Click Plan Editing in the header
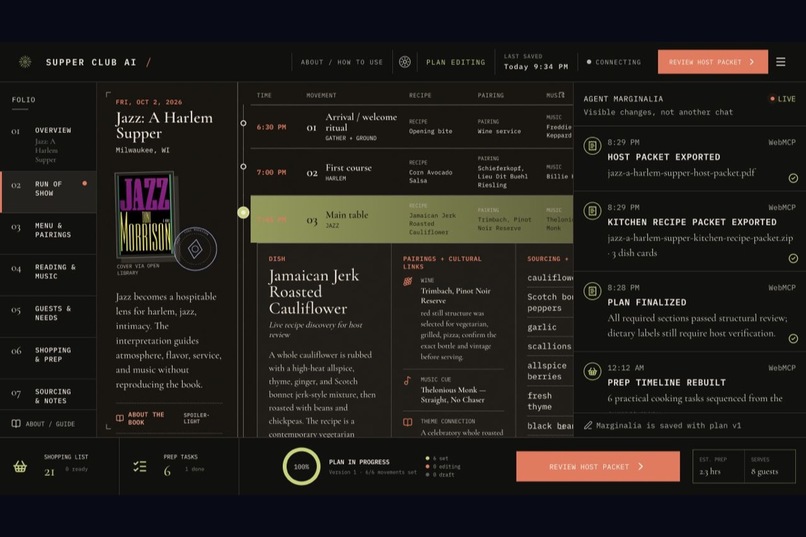Viewport: 806px width, 537px height. [x=455, y=62]
